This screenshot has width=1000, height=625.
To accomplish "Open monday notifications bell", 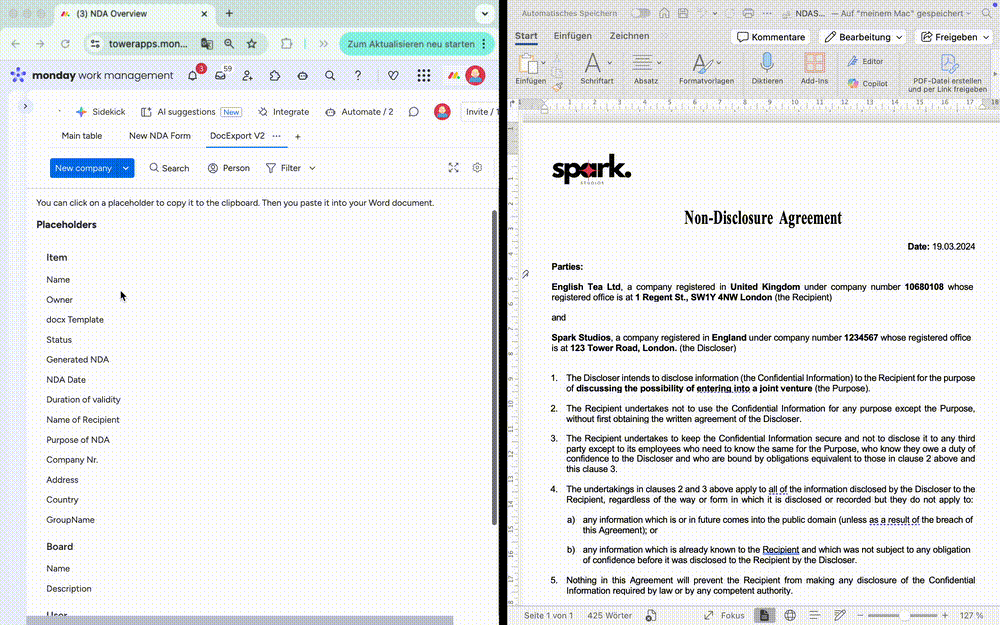I will click(x=193, y=76).
